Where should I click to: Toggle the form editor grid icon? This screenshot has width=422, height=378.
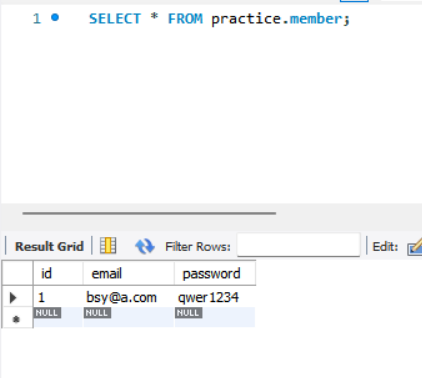[108, 246]
